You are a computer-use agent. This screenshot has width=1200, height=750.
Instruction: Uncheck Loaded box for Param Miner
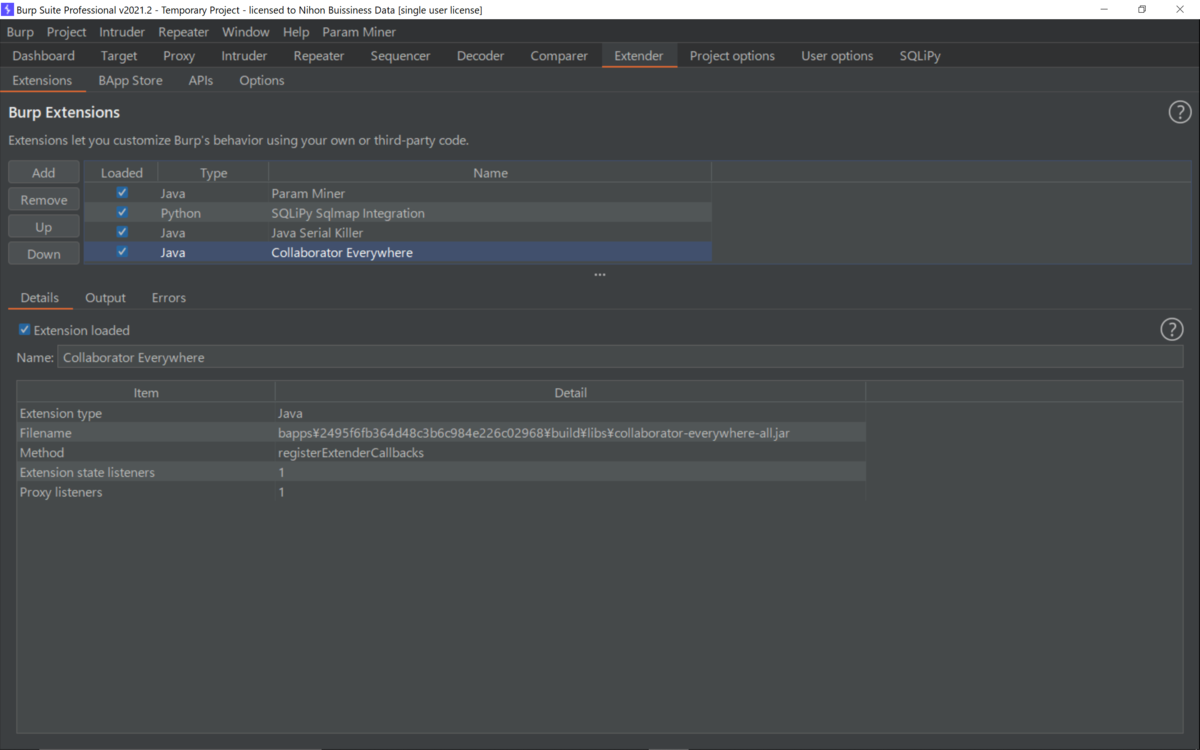(122, 193)
